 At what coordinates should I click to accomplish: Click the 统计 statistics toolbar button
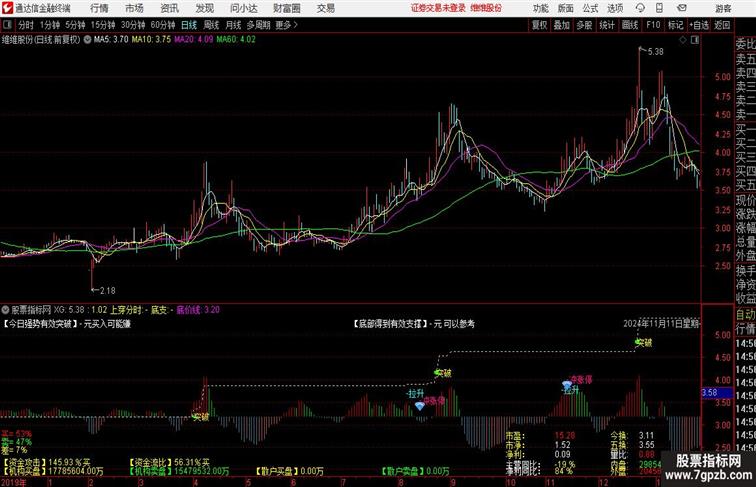607,25
